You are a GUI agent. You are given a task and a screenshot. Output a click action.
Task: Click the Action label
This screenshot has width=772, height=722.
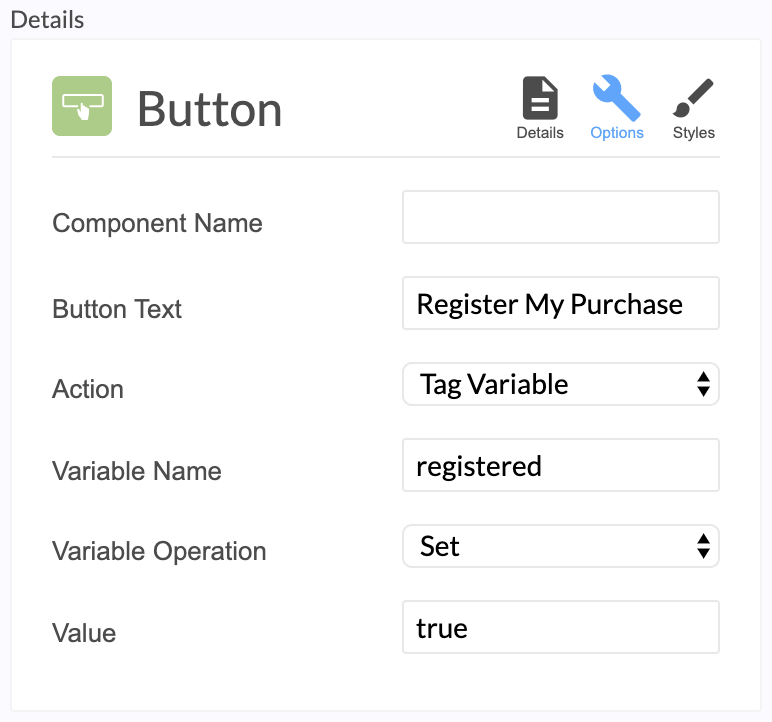pyautogui.click(x=88, y=389)
